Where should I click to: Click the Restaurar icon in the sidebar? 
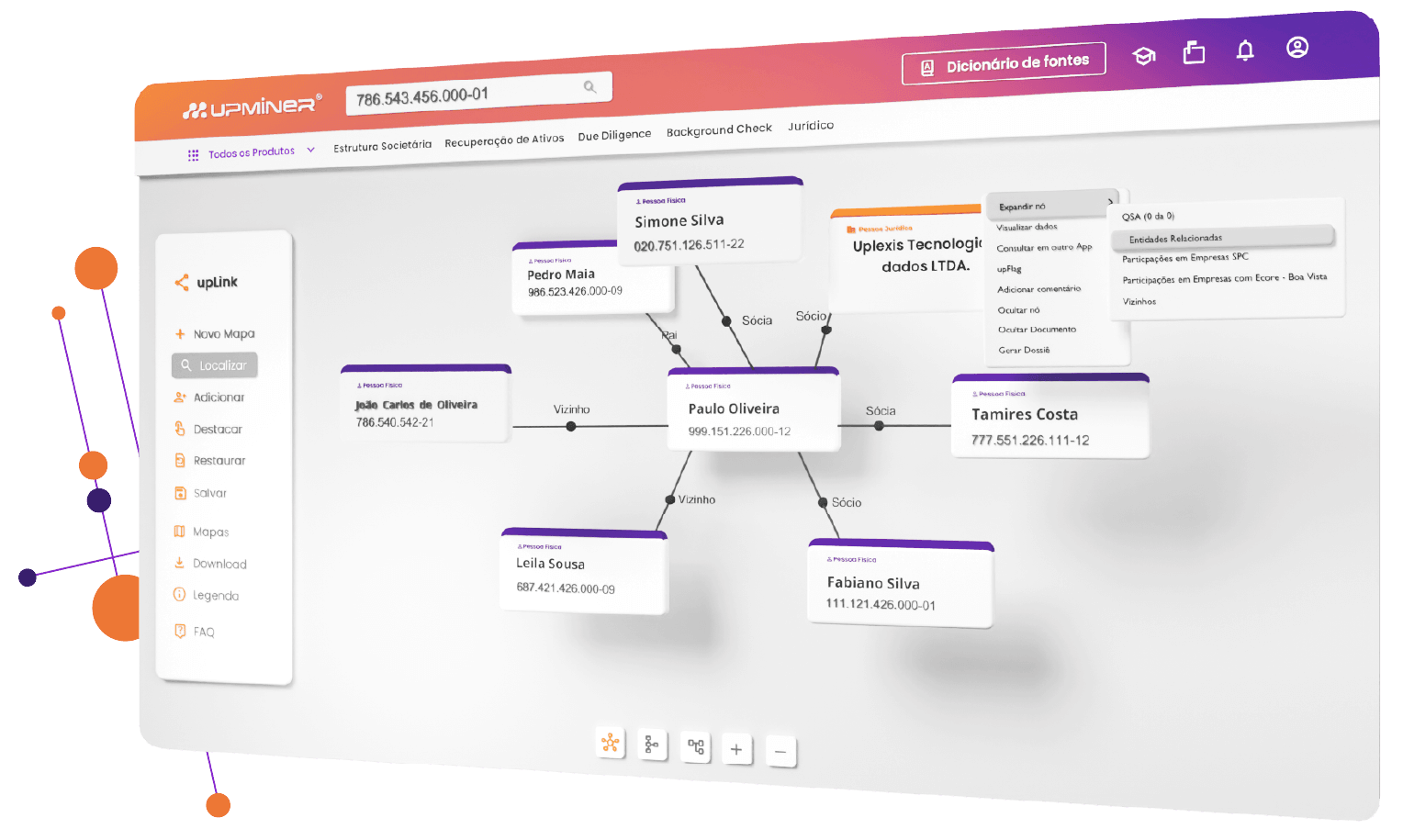[180, 461]
